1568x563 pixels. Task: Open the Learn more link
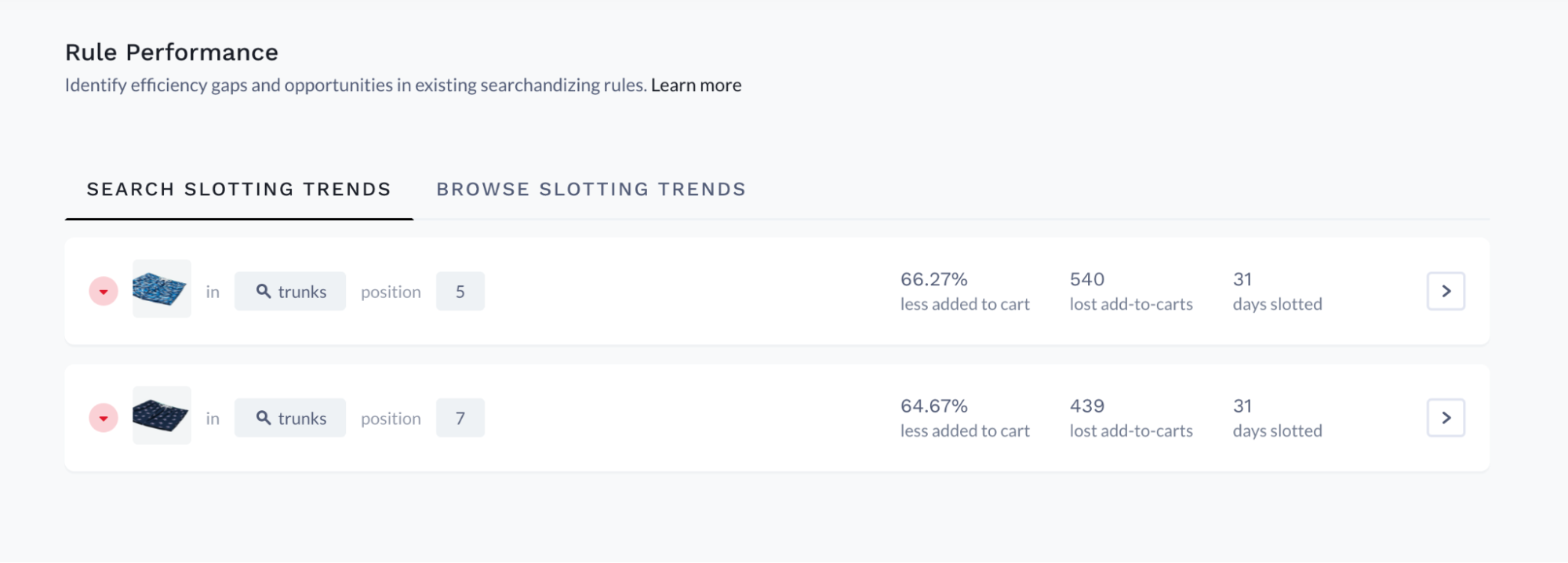pos(696,85)
